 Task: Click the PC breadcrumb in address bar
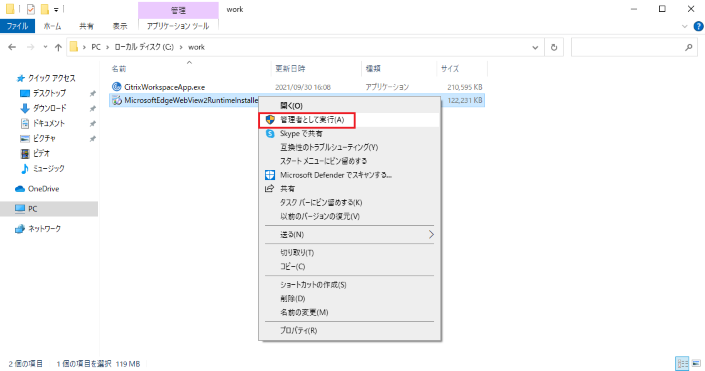tap(96, 47)
